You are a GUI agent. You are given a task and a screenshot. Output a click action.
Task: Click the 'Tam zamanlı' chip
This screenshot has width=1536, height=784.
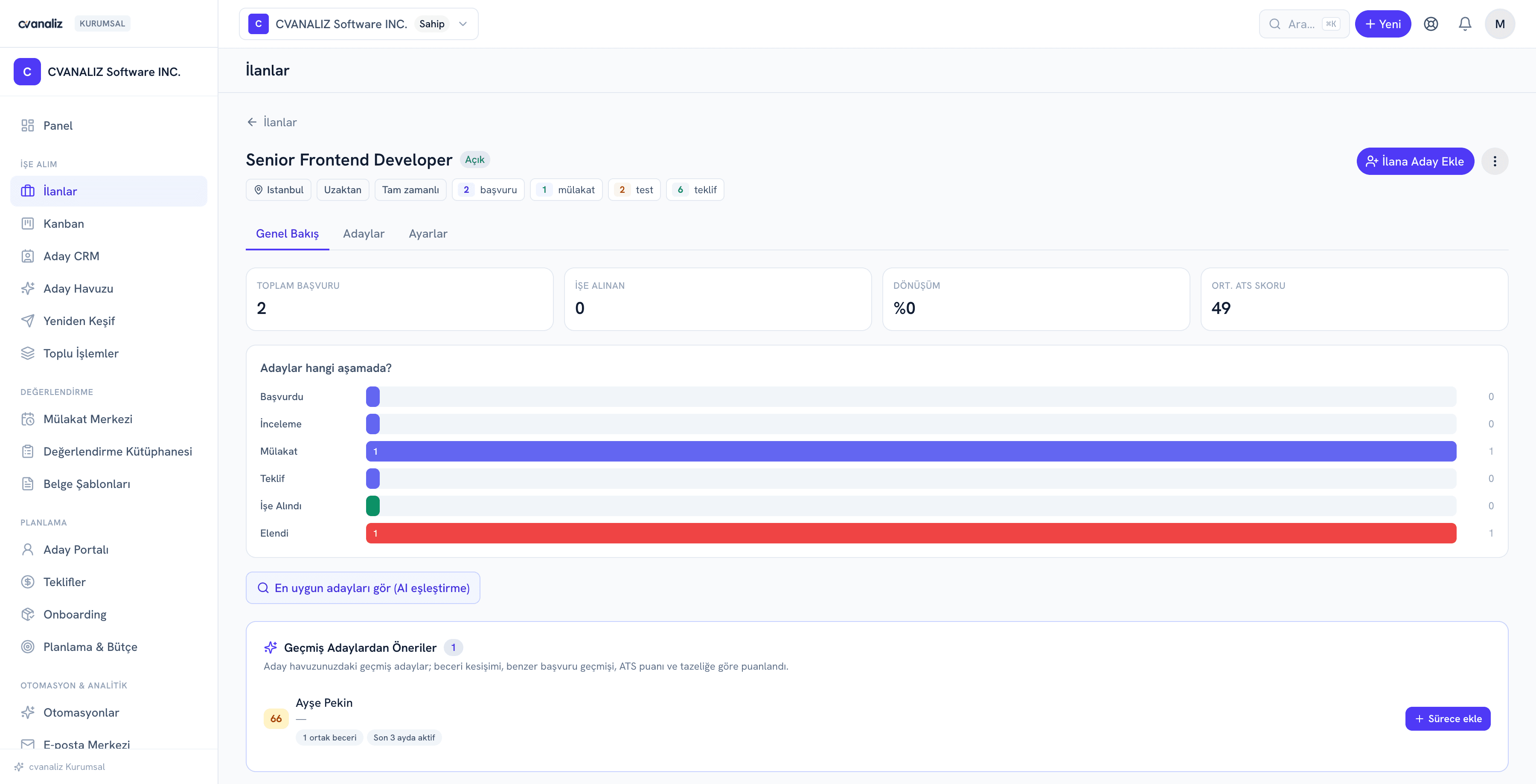tap(410, 189)
